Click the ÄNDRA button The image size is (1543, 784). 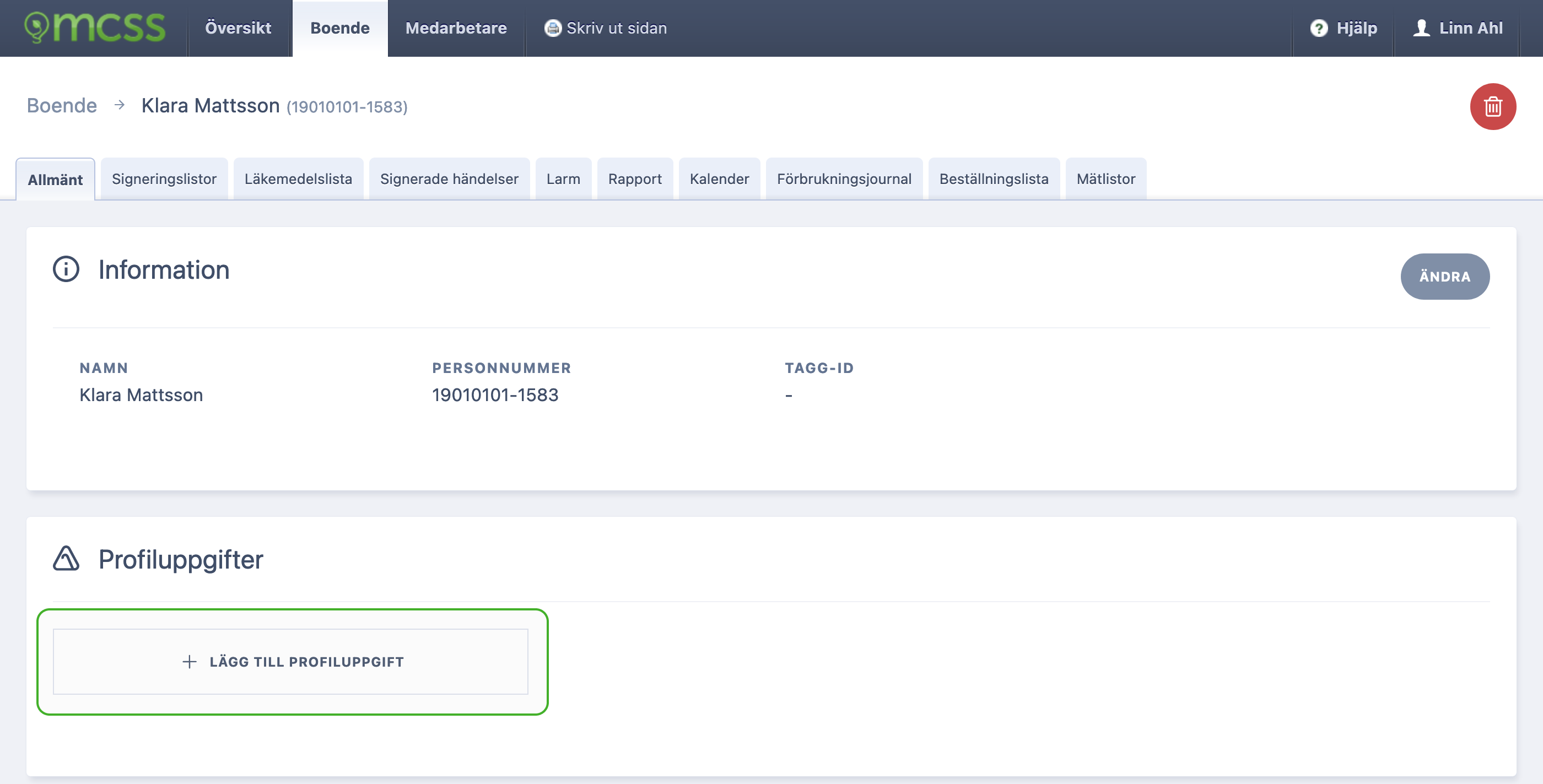coord(1445,276)
